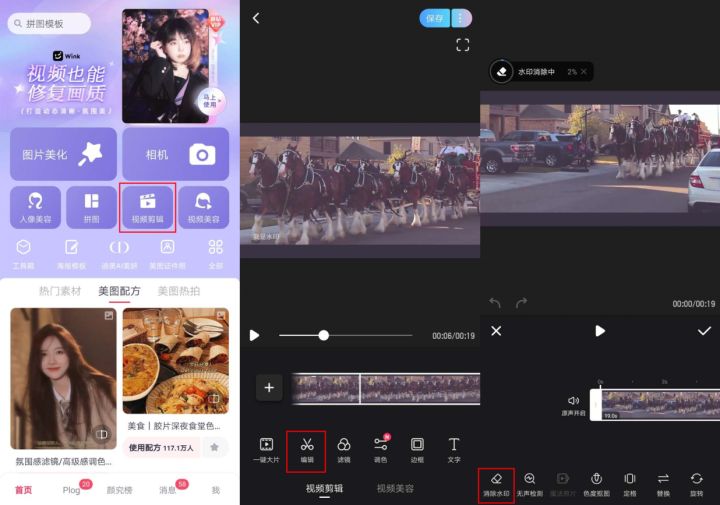Click the 00:00/00:19 time readout
The height and width of the screenshot is (505, 720).
[694, 304]
